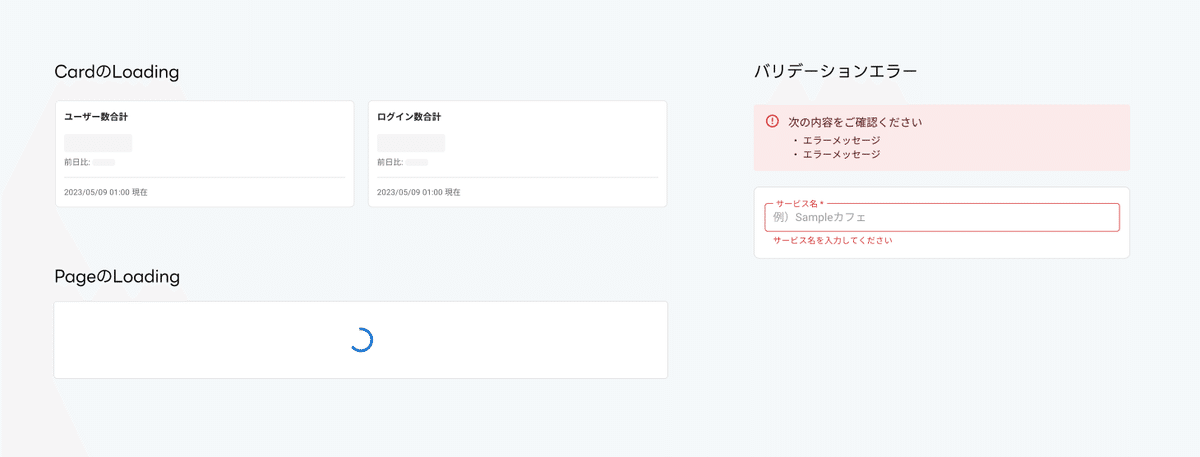This screenshot has height=457, width=1200.
Task: Click the ユーザー数合計 card title
Action: pyautogui.click(x=95, y=116)
